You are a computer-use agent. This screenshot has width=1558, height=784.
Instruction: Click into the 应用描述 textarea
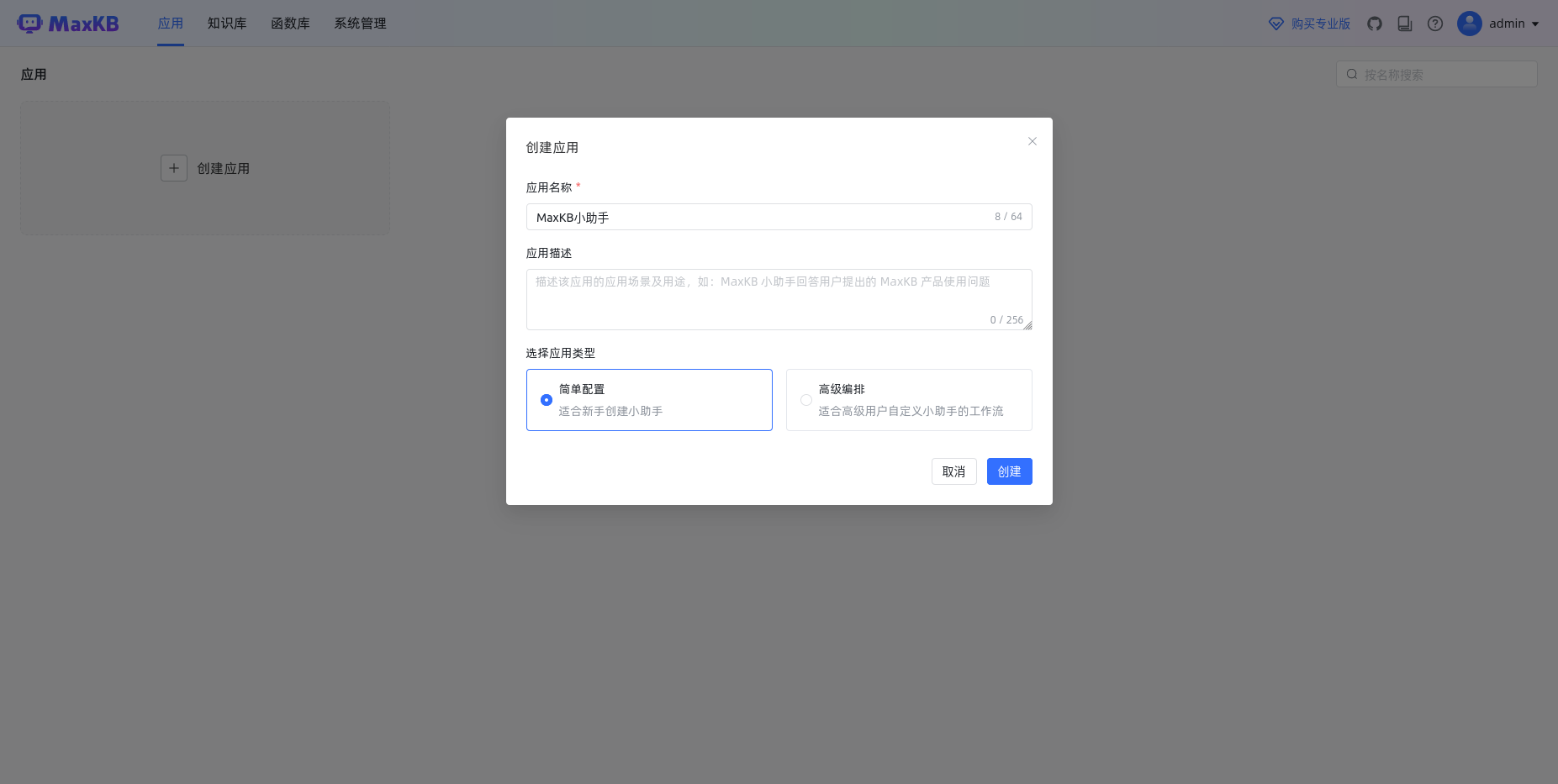[779, 299]
